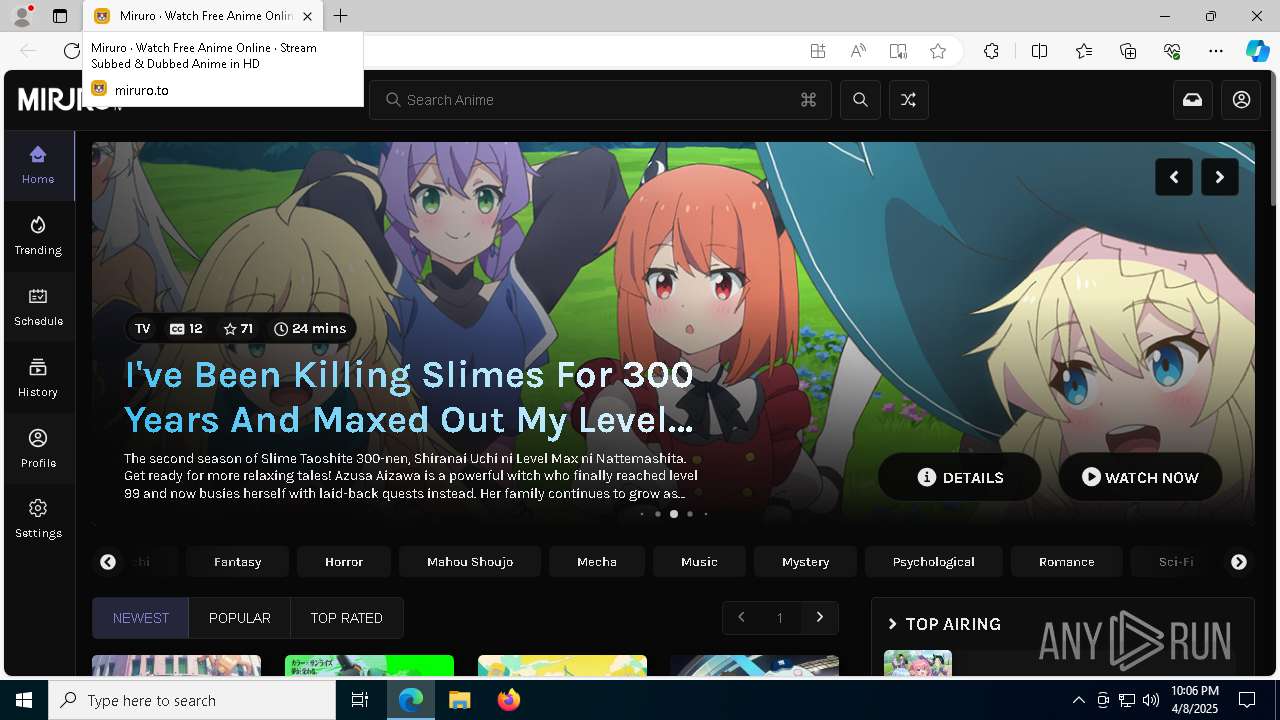Open Edge Settings and more menu
Screen dimensions: 1280x720
(x=1216, y=51)
